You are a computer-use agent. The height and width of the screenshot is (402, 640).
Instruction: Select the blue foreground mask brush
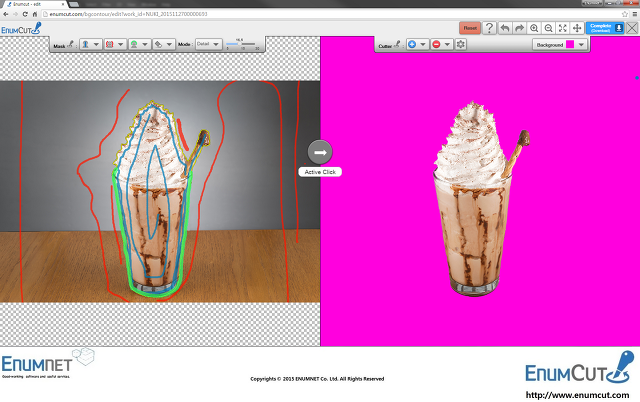point(86,44)
